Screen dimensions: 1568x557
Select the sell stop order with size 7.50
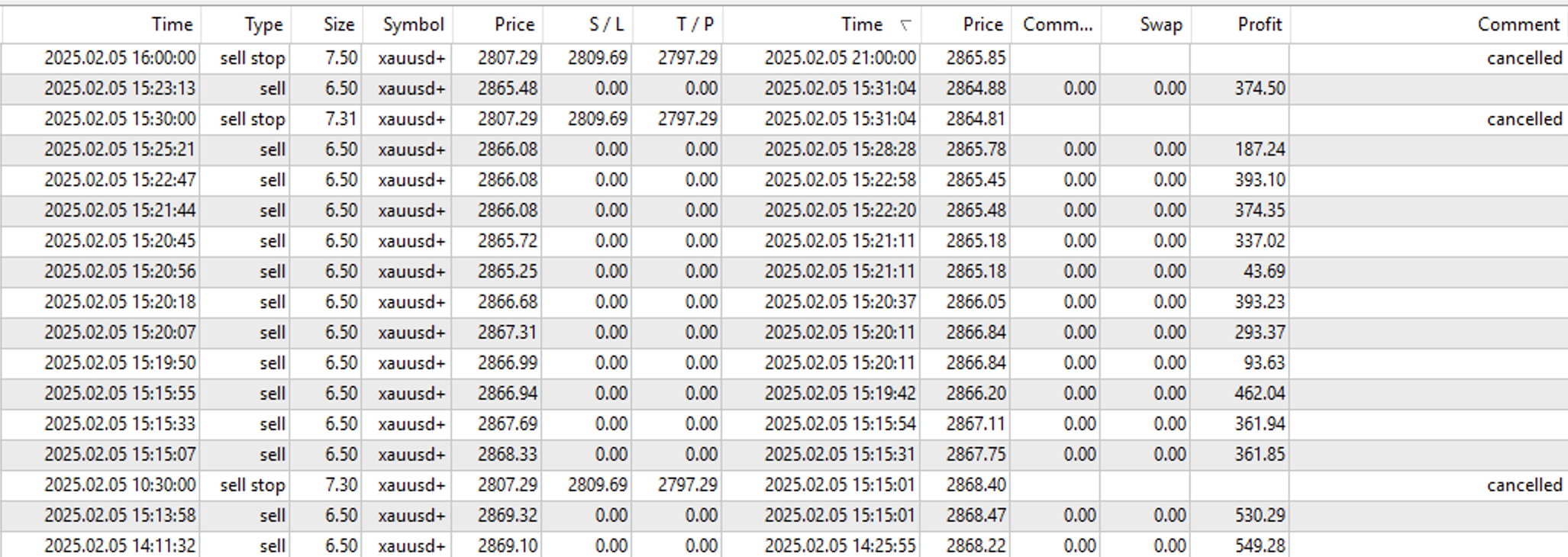(x=252, y=58)
